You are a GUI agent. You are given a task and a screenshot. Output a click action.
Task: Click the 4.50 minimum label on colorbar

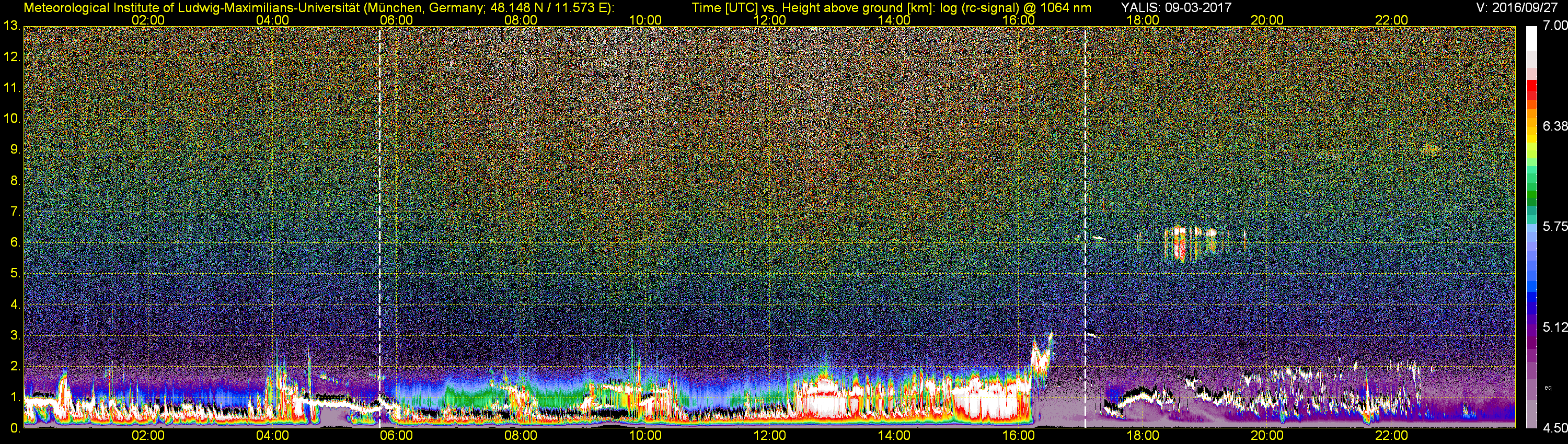point(1554,428)
